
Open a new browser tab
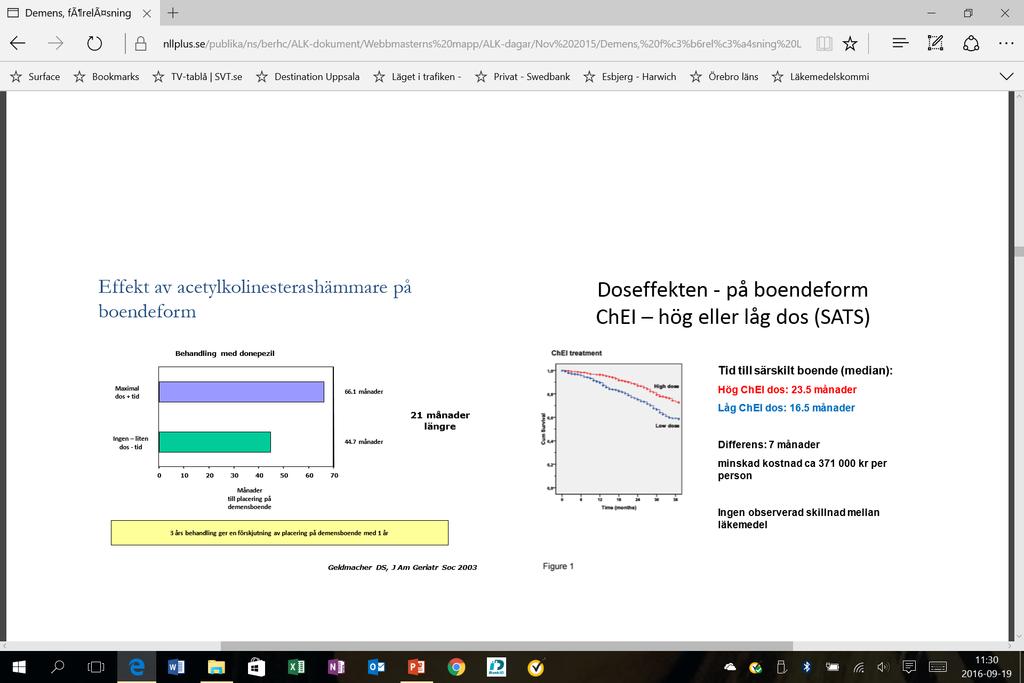pyautogui.click(x=172, y=13)
